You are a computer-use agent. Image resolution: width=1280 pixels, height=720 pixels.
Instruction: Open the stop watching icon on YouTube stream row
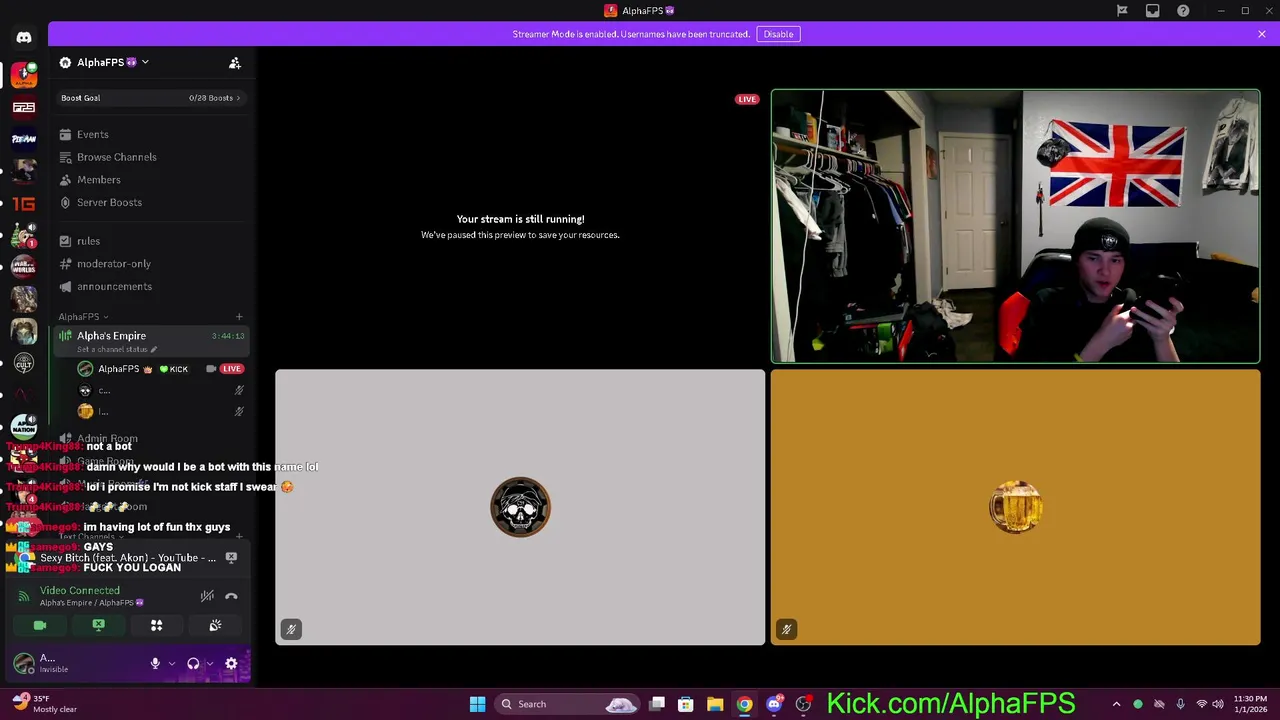click(231, 558)
